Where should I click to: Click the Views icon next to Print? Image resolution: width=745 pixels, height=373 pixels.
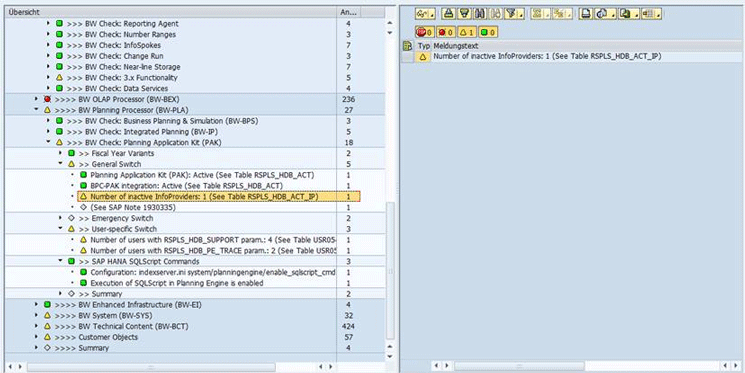pyautogui.click(x=602, y=14)
